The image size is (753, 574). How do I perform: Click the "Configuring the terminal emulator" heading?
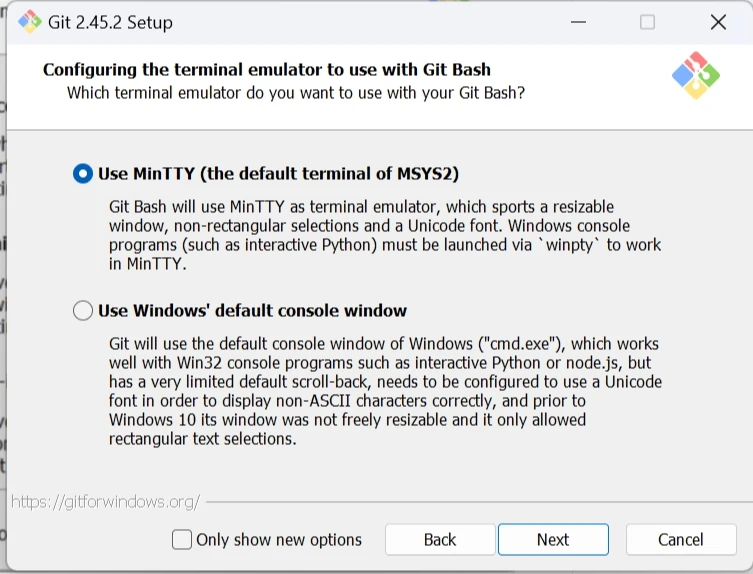click(267, 70)
